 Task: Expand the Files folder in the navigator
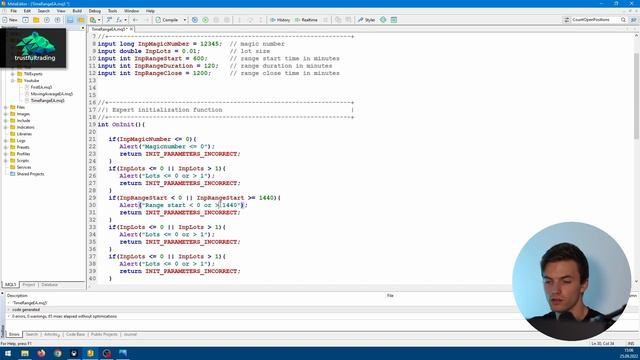[x=6, y=107]
